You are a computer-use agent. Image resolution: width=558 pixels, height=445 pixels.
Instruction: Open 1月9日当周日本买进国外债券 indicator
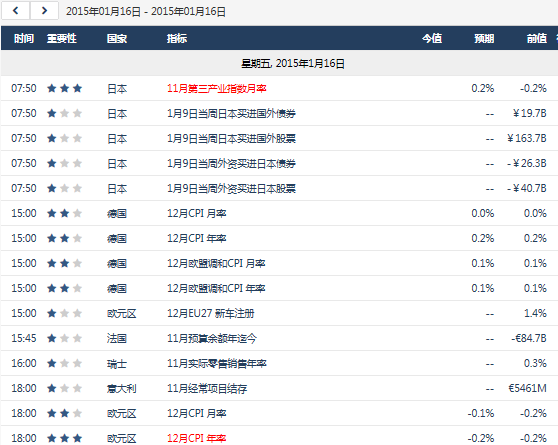(x=231, y=114)
